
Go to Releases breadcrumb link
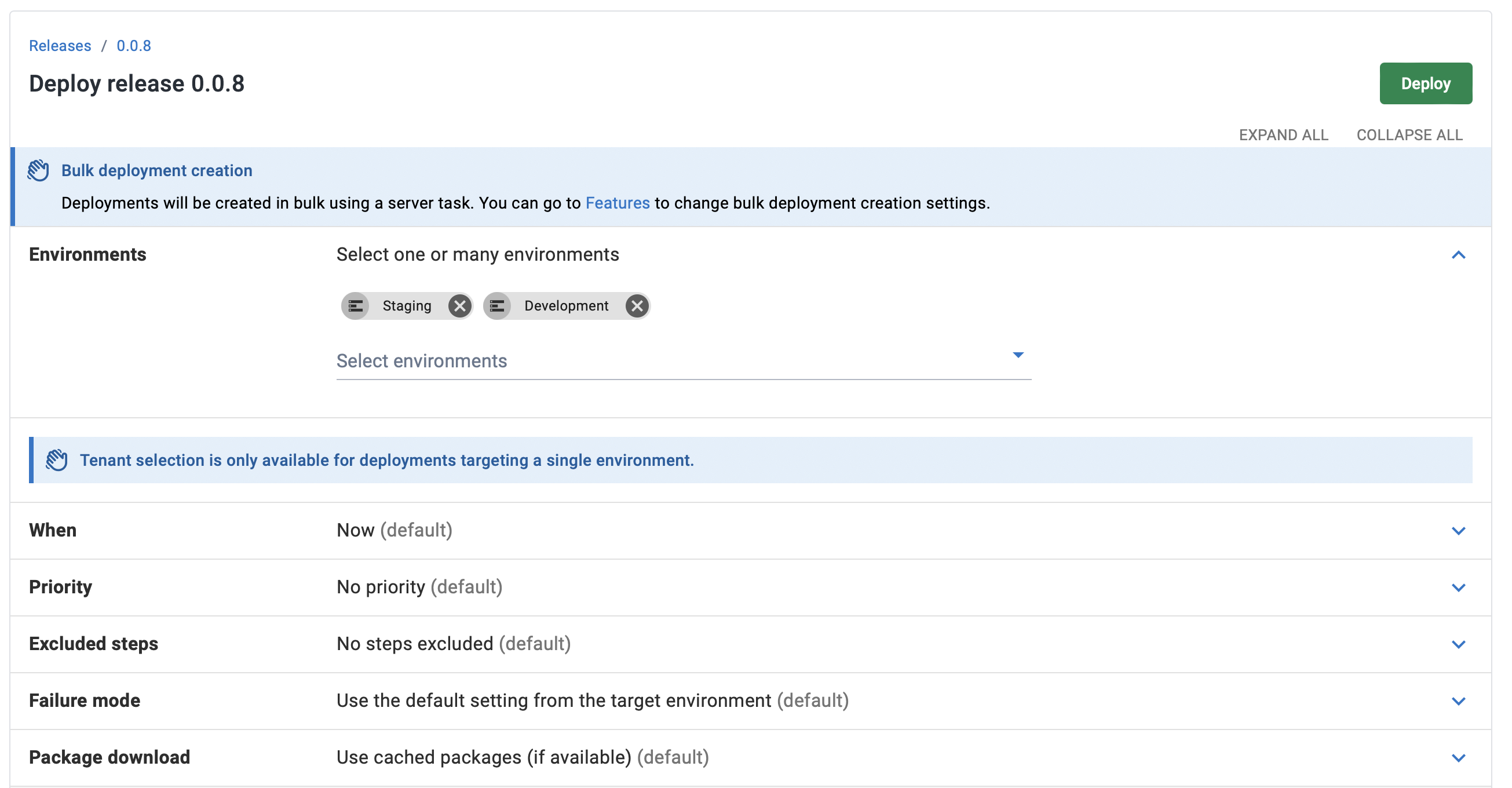[x=60, y=46]
